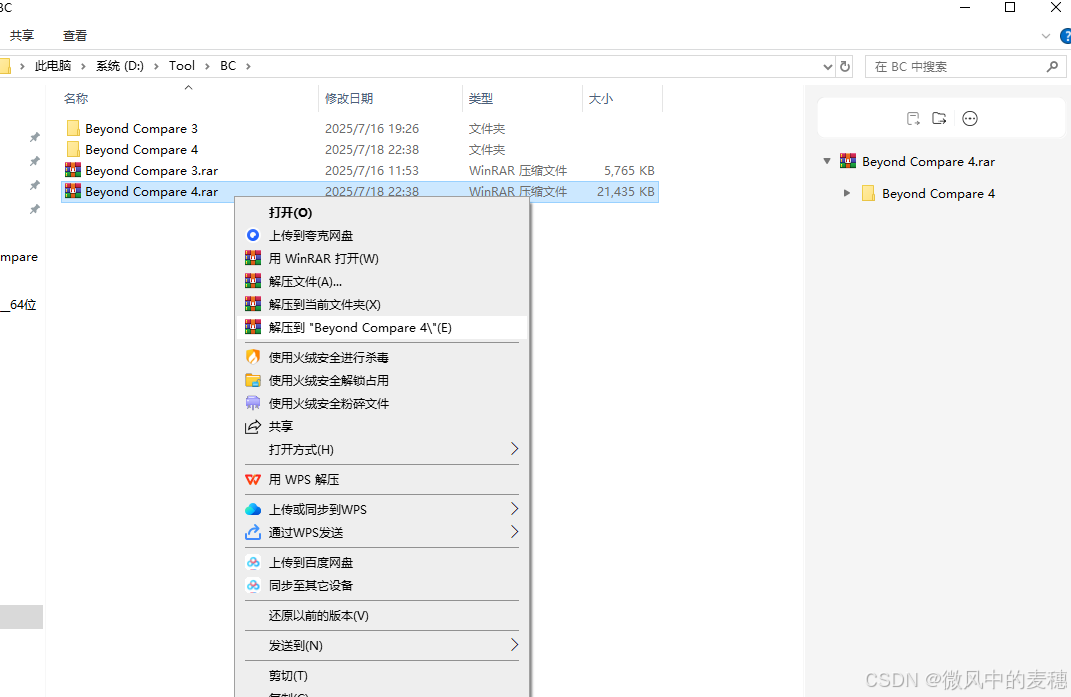Navigate to 此电脑 via breadcrumb
Screen dimensions: 1071x697
pos(52,66)
